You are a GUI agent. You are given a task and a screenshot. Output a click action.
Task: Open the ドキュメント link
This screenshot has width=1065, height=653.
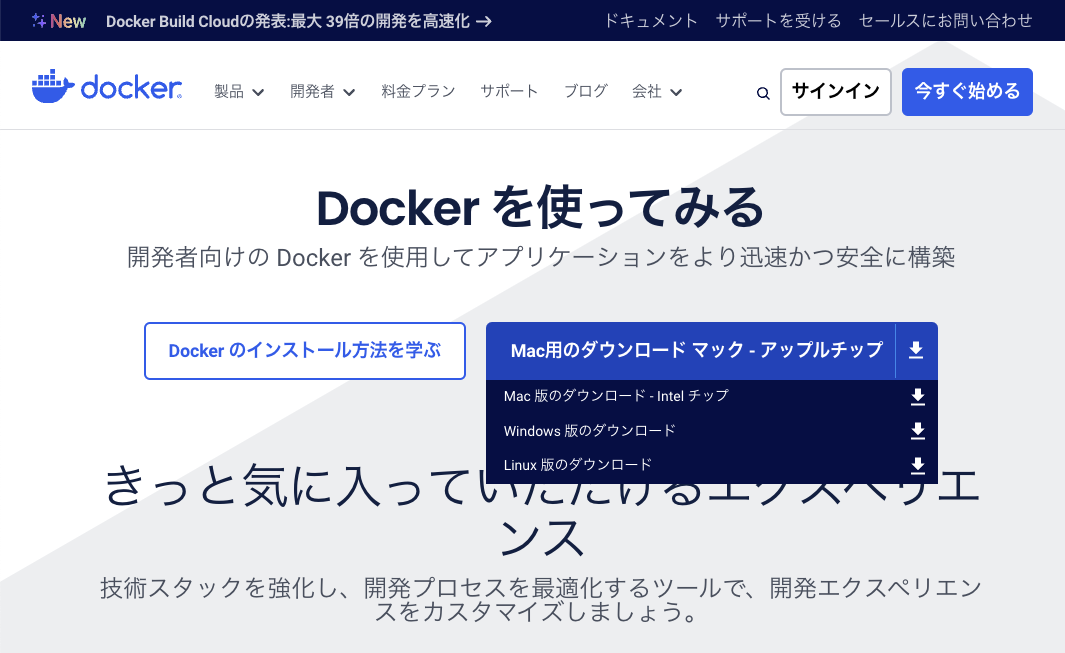(652, 20)
